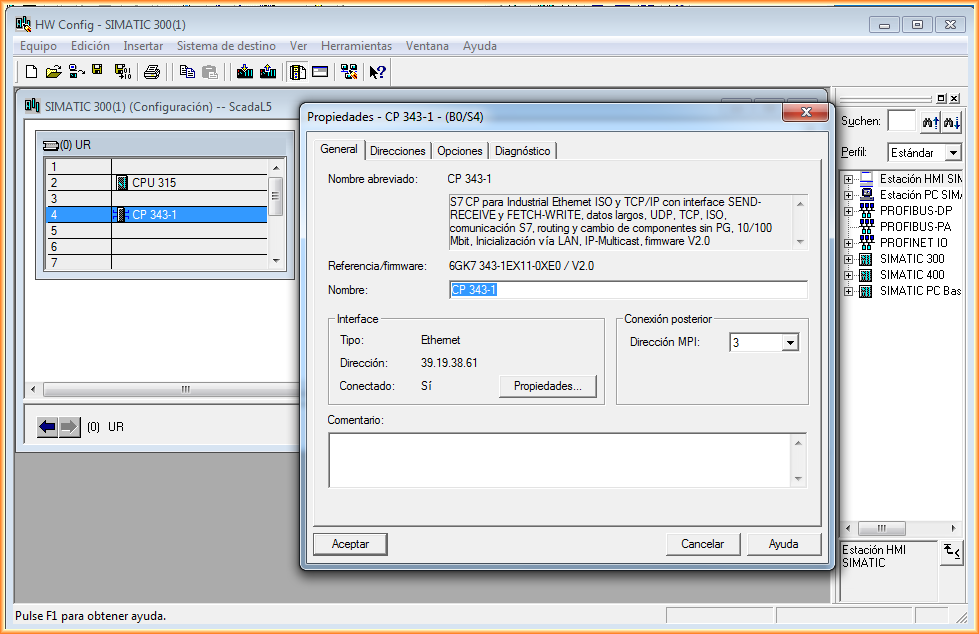Click into the Comentario text area
Viewport: 979px width, 634px height.
tap(560, 459)
